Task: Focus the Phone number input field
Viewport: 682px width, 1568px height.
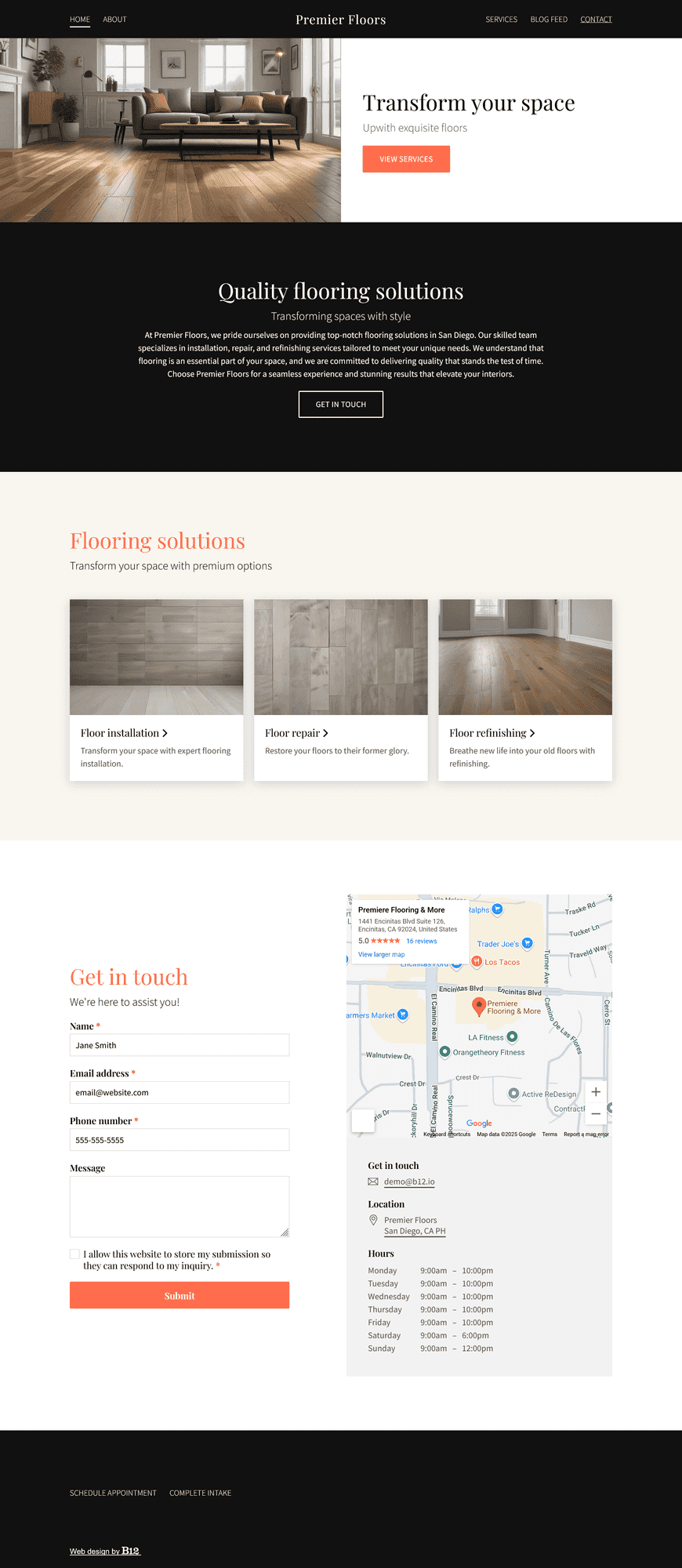Action: point(180,1140)
